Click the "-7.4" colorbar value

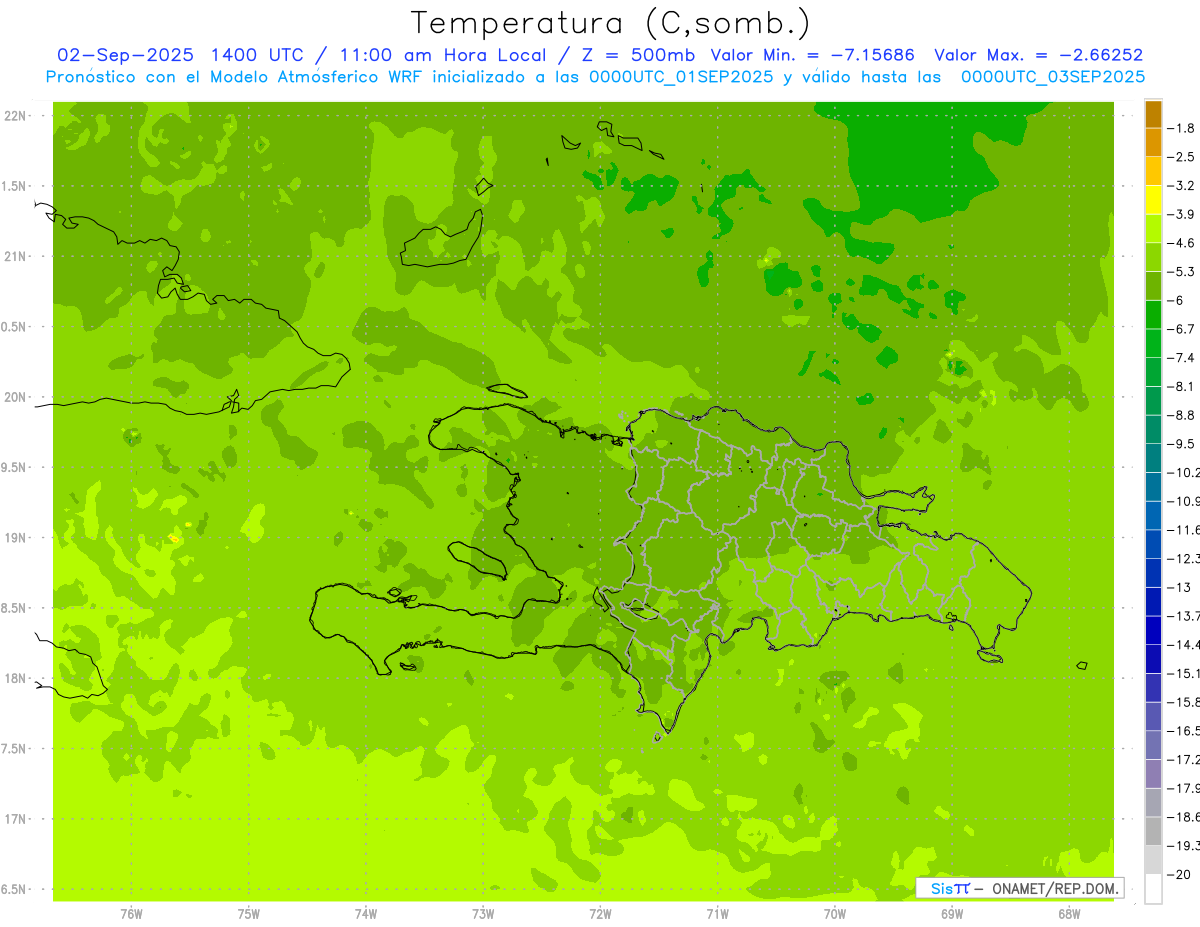coord(1181,358)
